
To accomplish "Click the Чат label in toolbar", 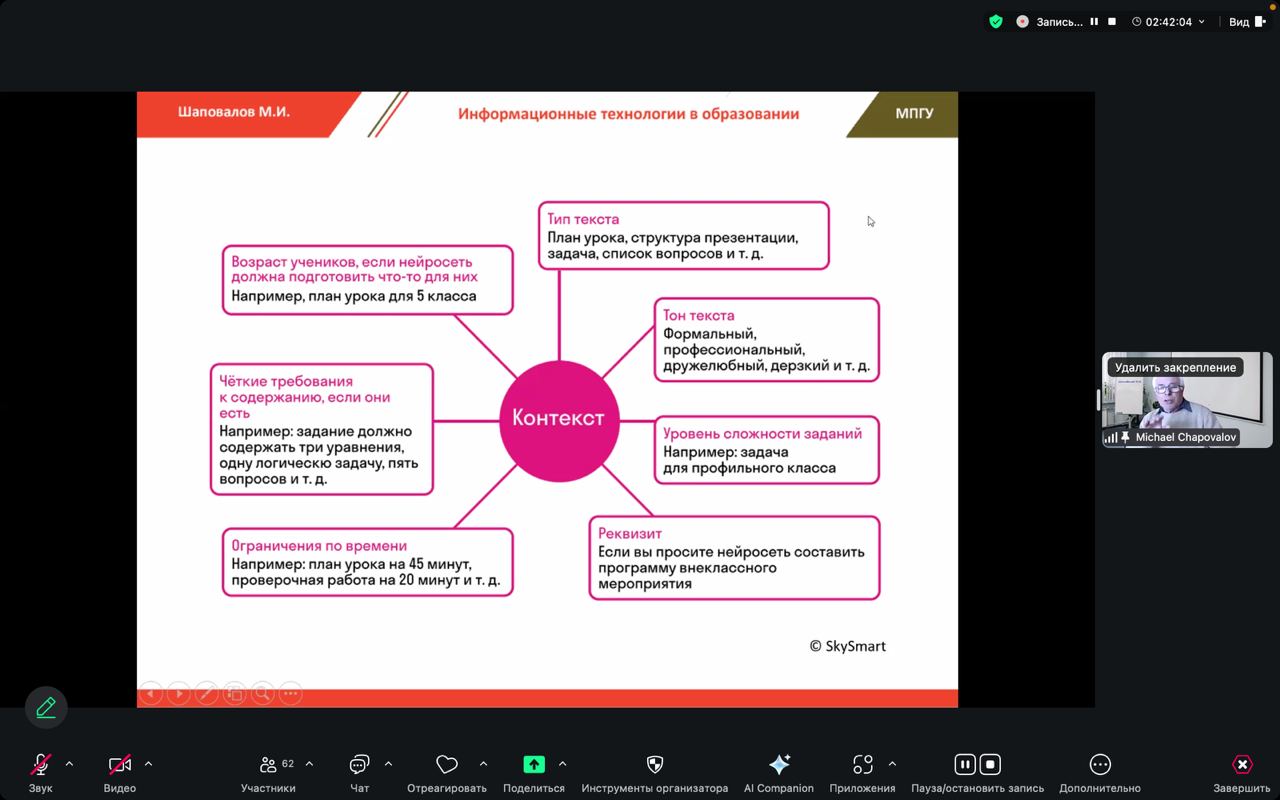I will (x=360, y=788).
